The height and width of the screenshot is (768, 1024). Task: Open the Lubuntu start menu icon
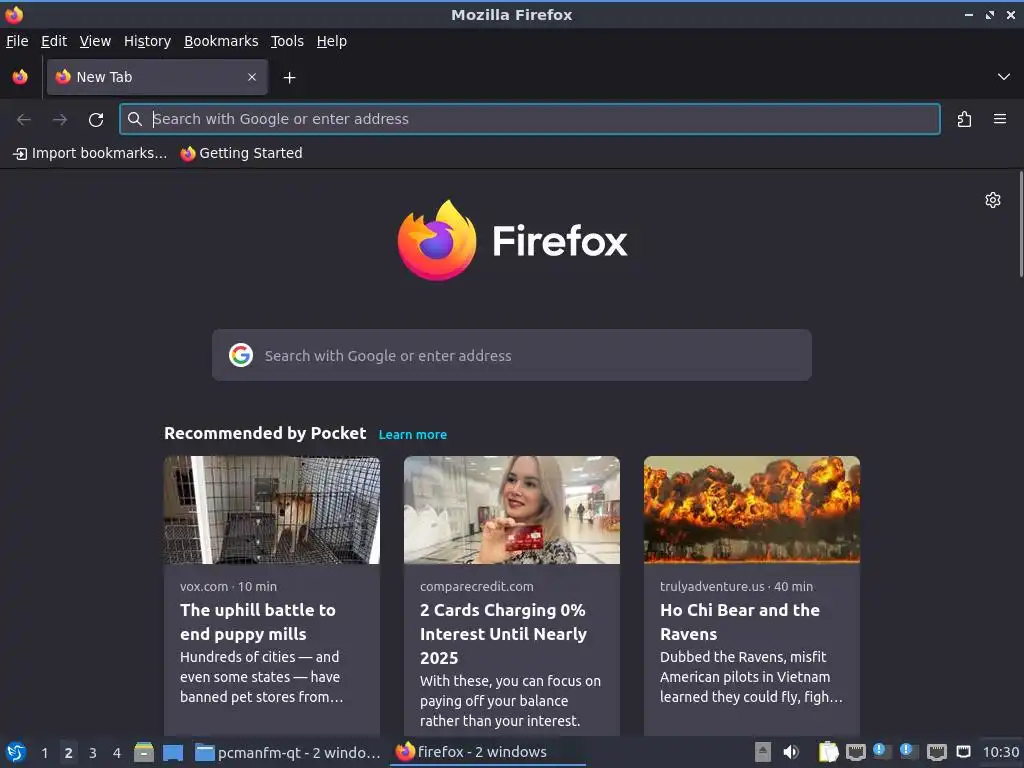[16, 752]
